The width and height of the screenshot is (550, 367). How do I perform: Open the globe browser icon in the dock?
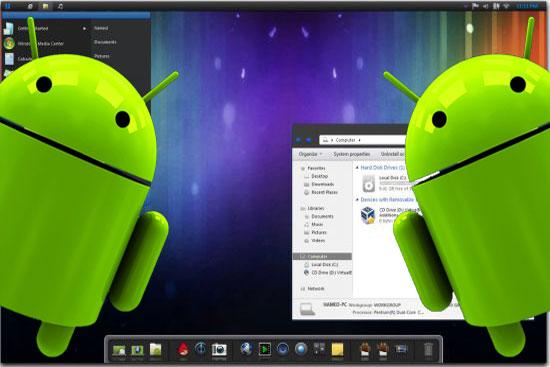pyautogui.click(x=247, y=349)
